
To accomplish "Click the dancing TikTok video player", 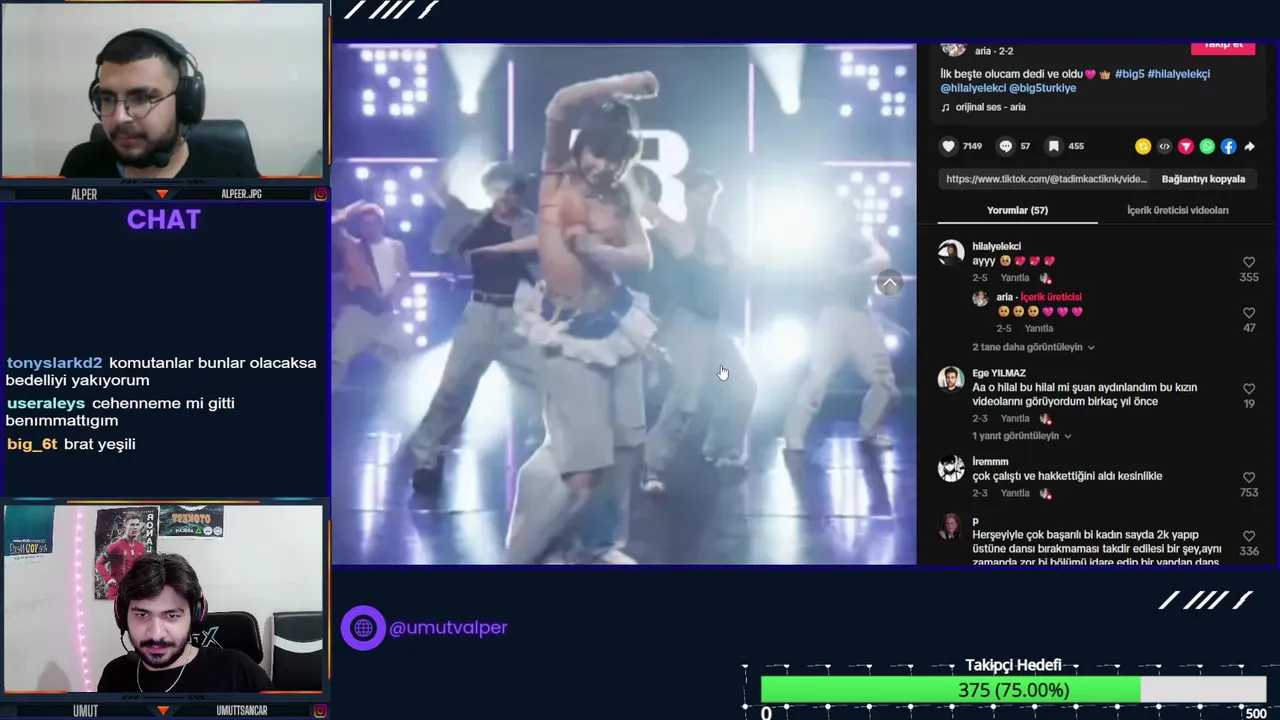I will pyautogui.click(x=624, y=304).
